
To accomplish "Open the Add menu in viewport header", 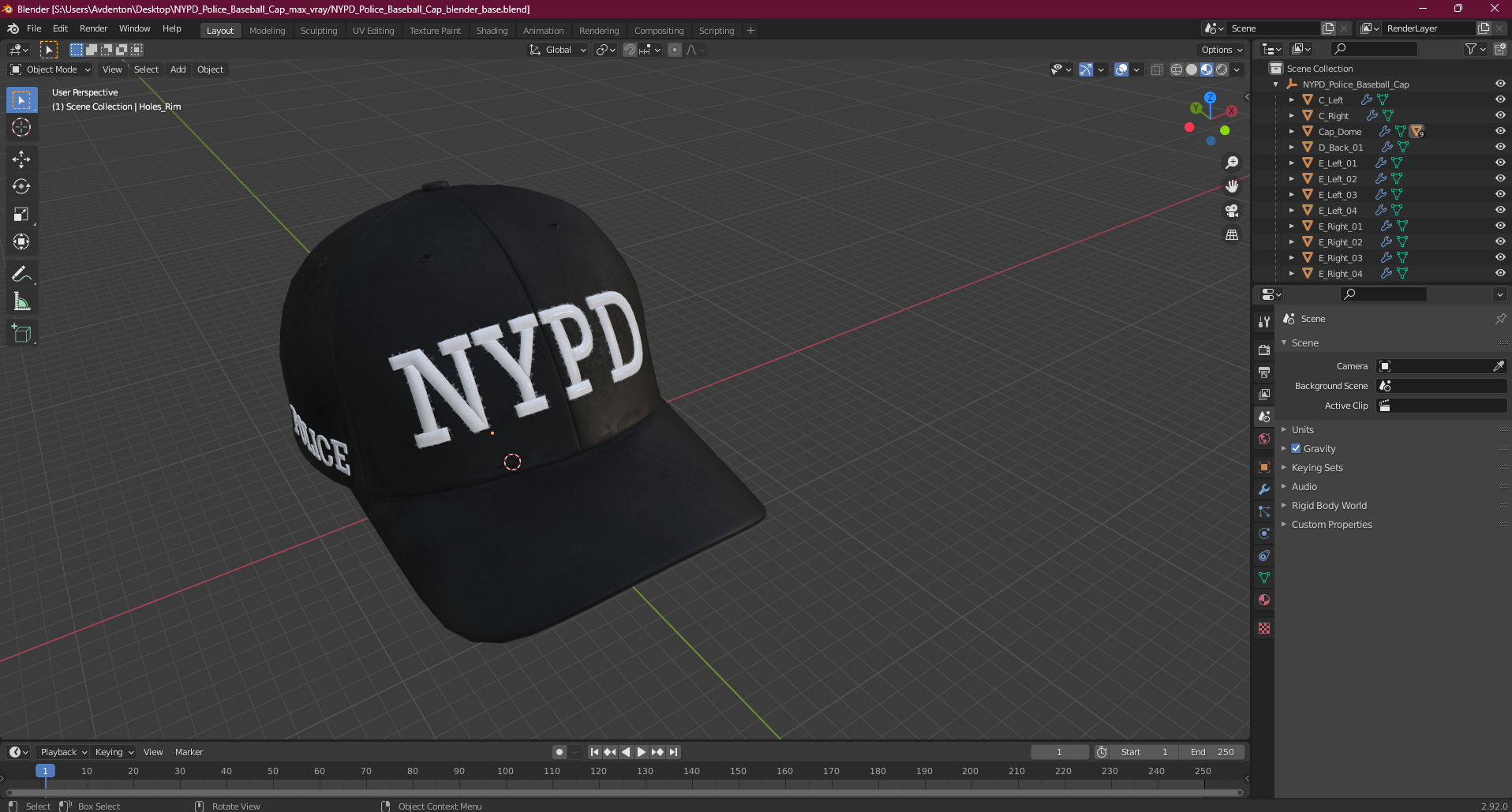I will [x=178, y=69].
